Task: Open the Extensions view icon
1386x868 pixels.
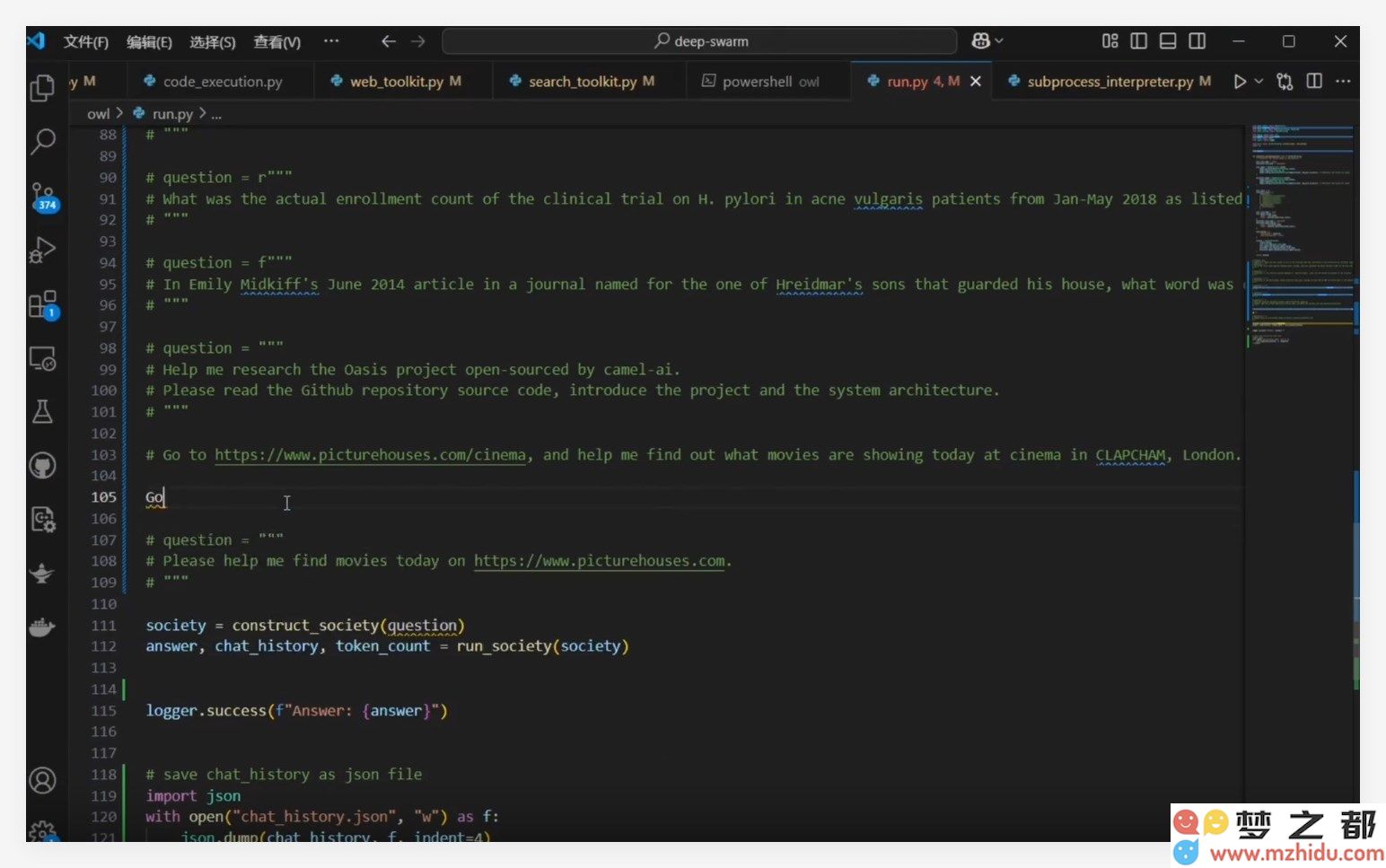Action: tap(42, 304)
